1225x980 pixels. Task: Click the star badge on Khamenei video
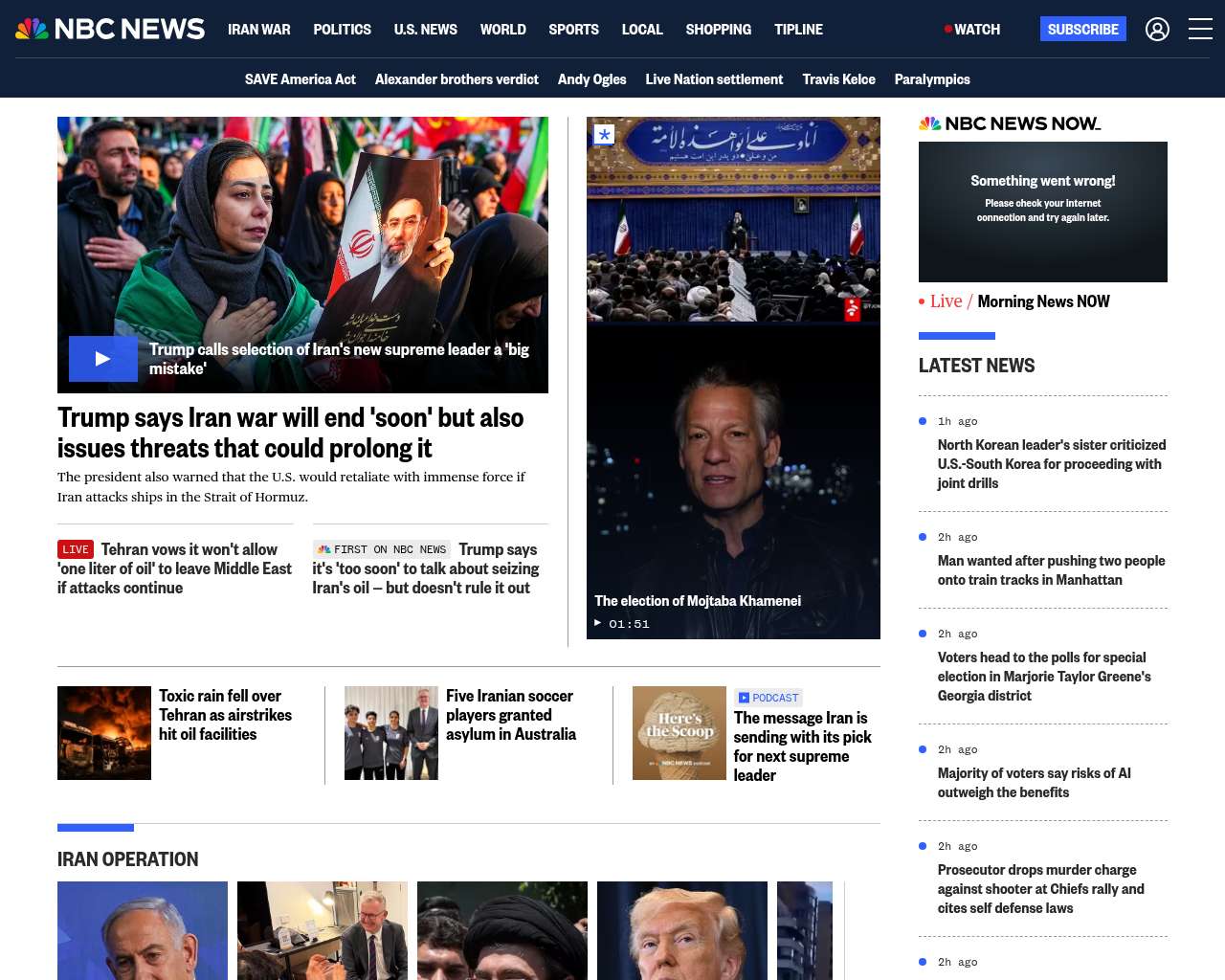click(604, 135)
